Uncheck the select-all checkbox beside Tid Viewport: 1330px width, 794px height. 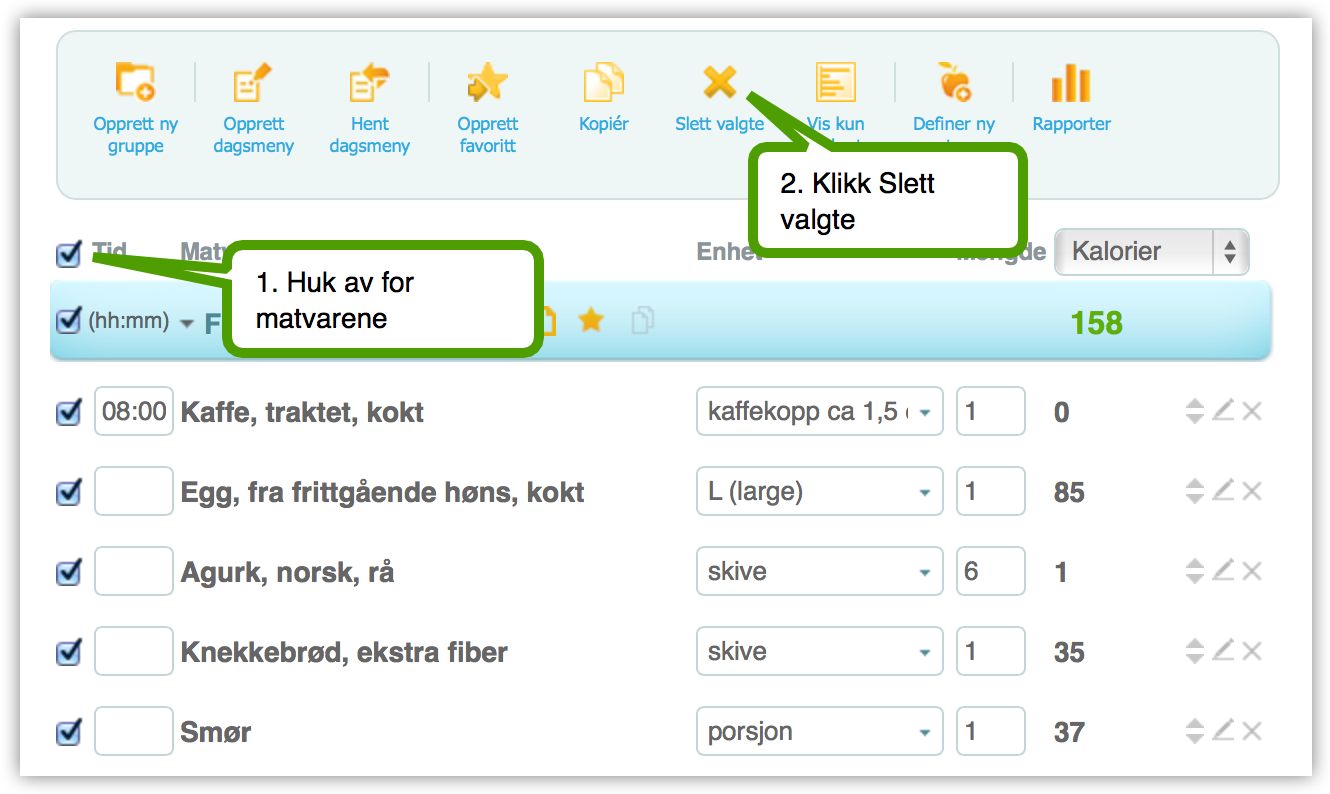point(68,254)
